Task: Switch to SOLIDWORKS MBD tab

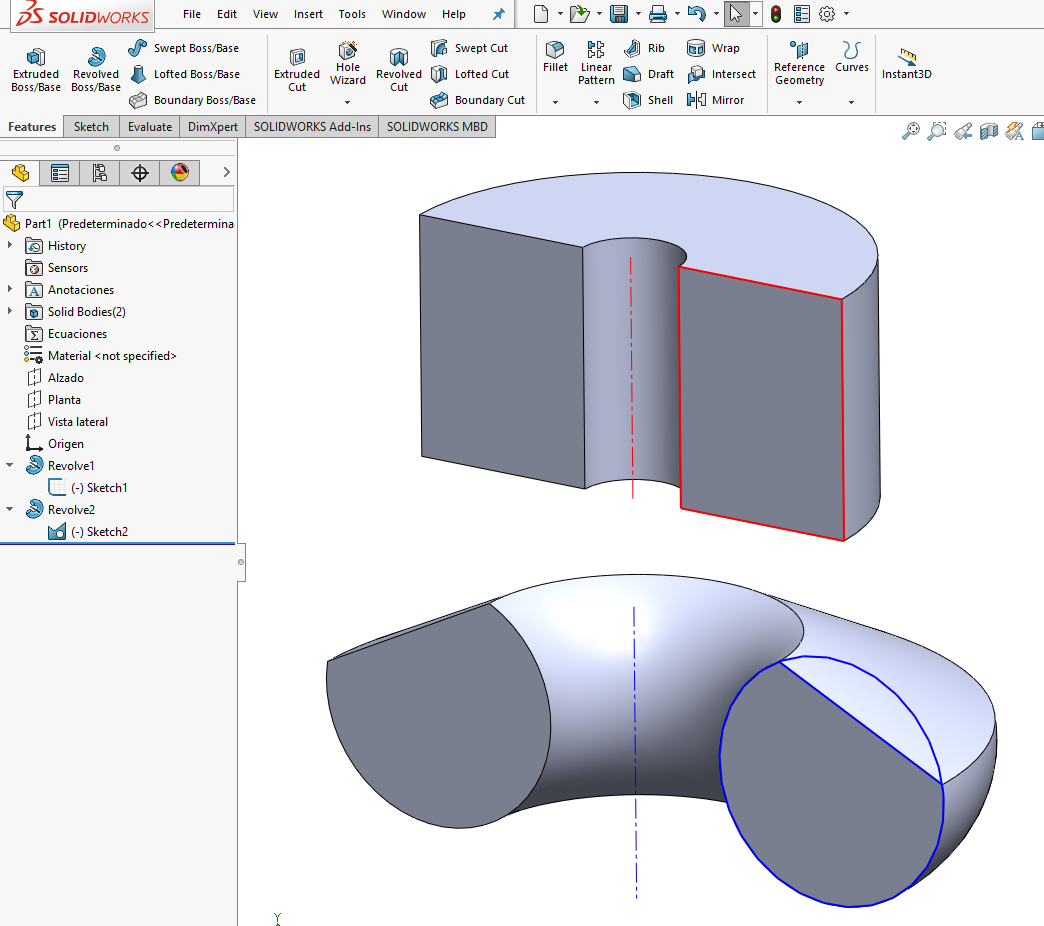Action: pyautogui.click(x=436, y=127)
